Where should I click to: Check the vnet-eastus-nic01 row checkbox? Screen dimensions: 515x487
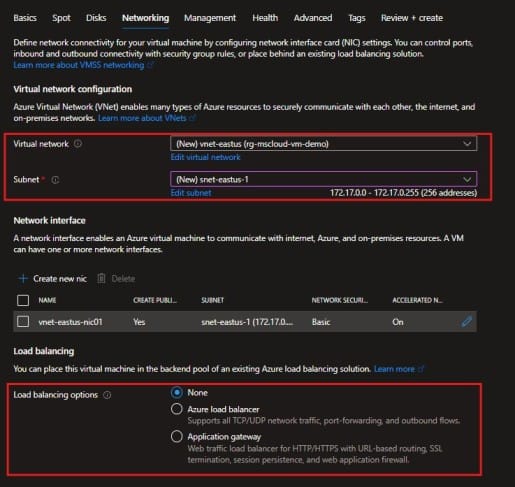pos(23,322)
